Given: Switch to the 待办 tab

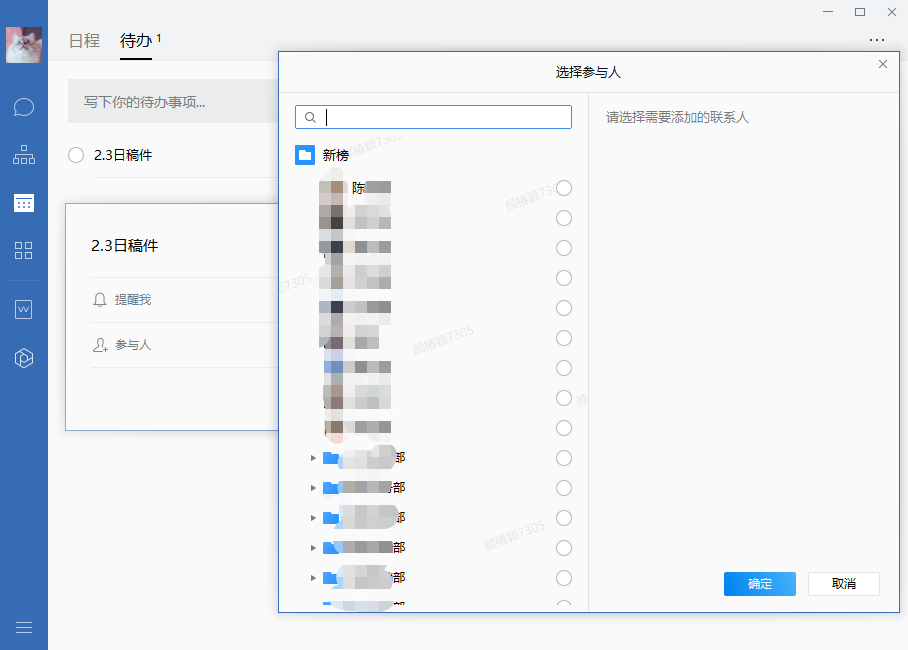Looking at the screenshot, I should (x=136, y=41).
